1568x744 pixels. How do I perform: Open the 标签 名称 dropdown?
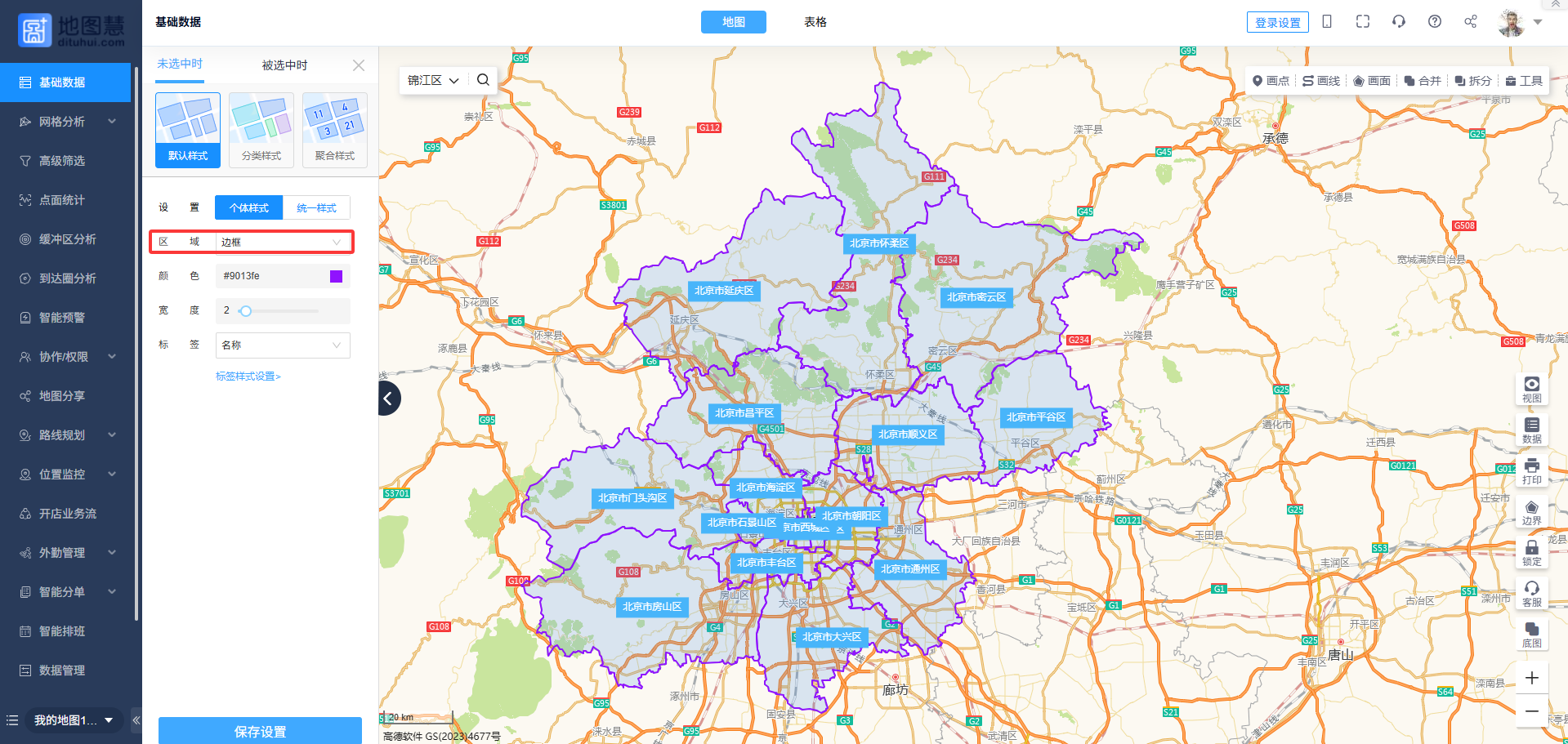(282, 345)
